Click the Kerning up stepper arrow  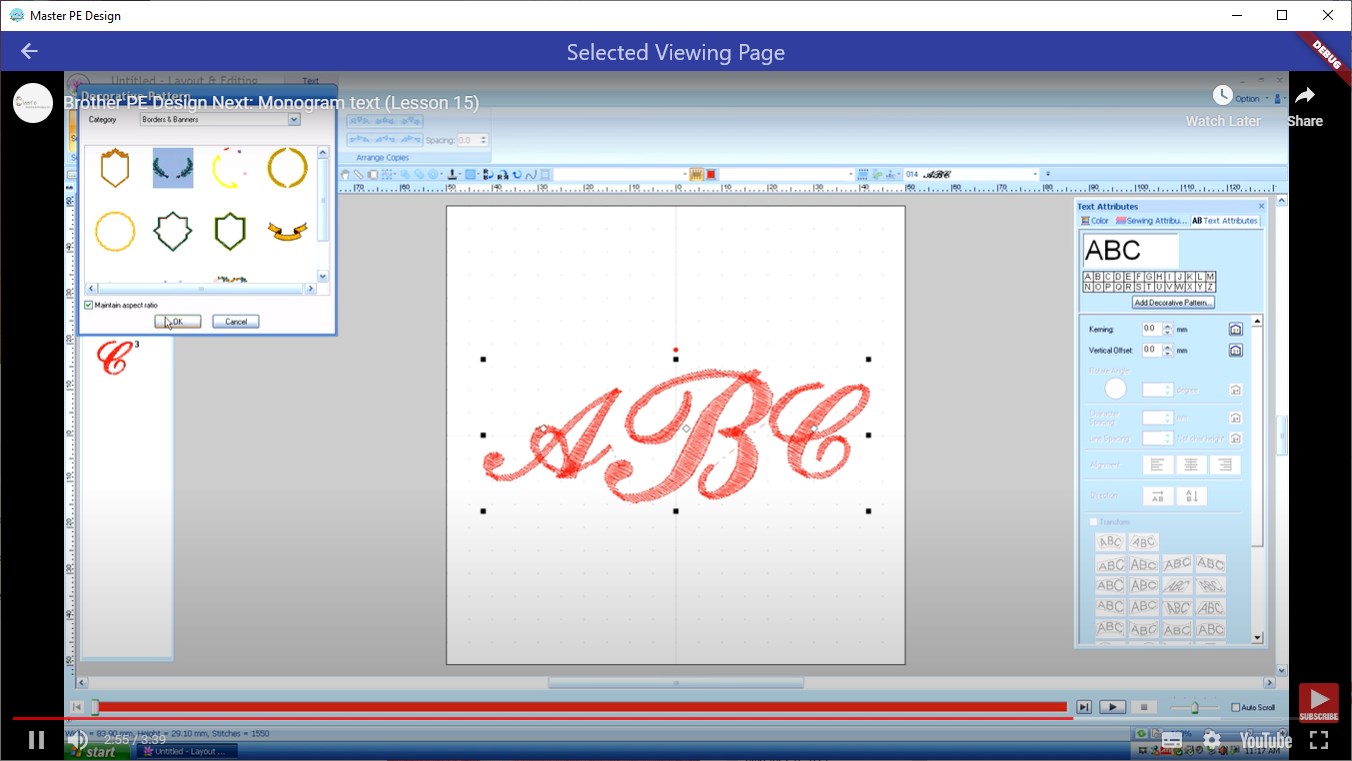1168,324
